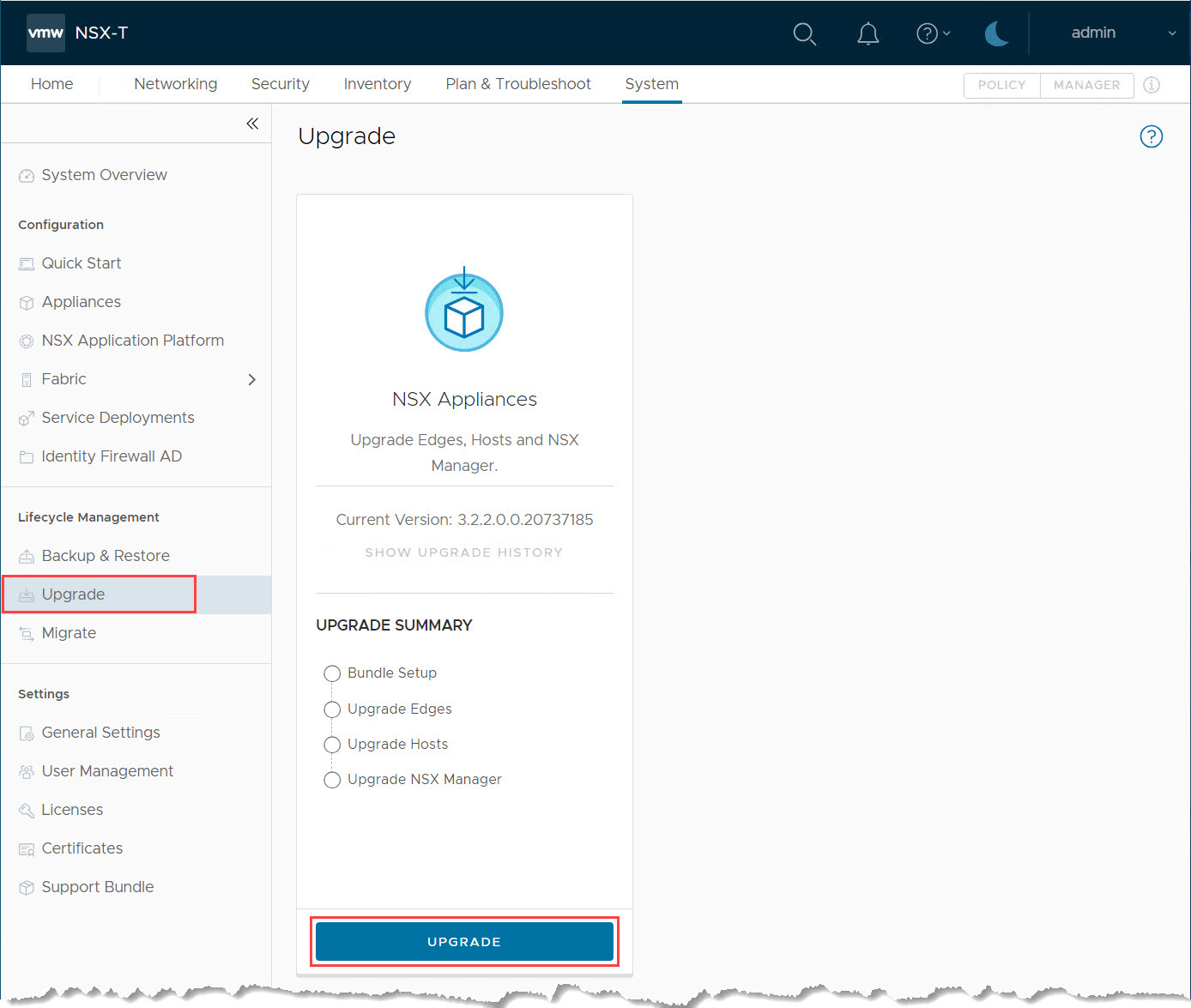Open General Settings page
This screenshot has height=1008, width=1191.
click(101, 733)
